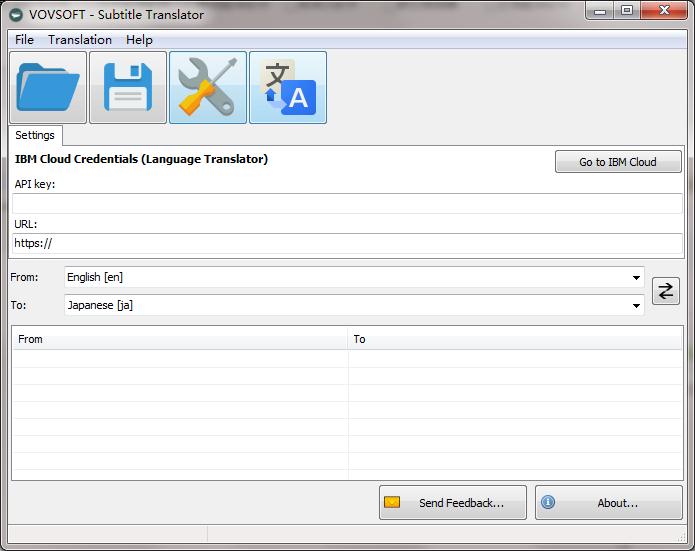Image resolution: width=695 pixels, height=551 pixels.
Task: Expand the From language dropdown showing English
Action: pos(354,277)
